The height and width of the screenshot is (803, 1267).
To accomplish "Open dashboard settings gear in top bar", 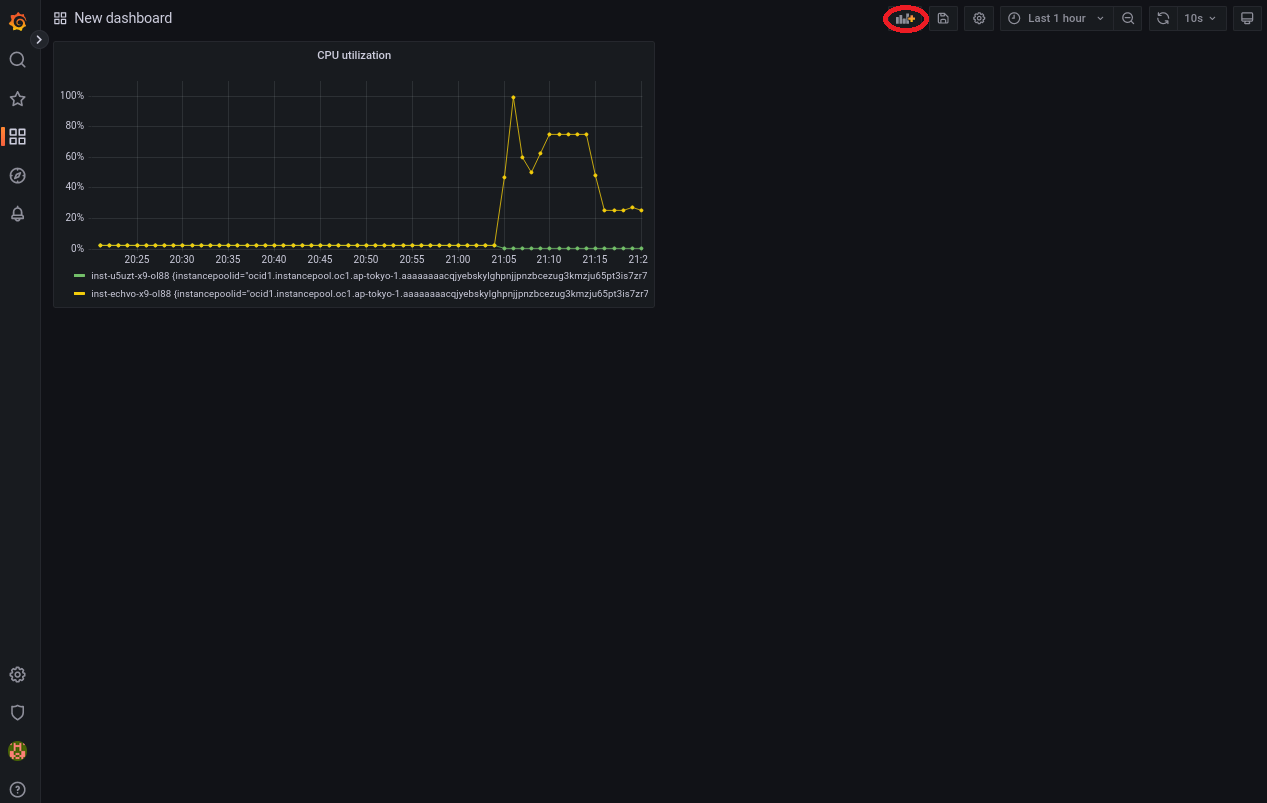I will pyautogui.click(x=979, y=18).
